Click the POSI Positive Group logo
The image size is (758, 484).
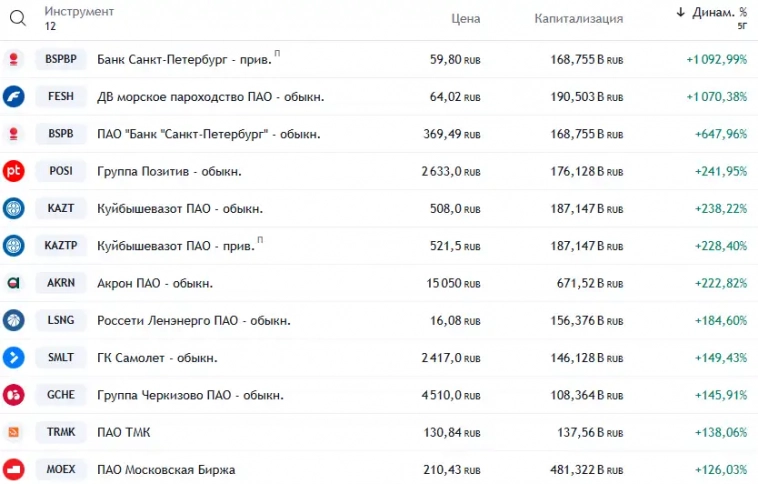[x=14, y=171]
